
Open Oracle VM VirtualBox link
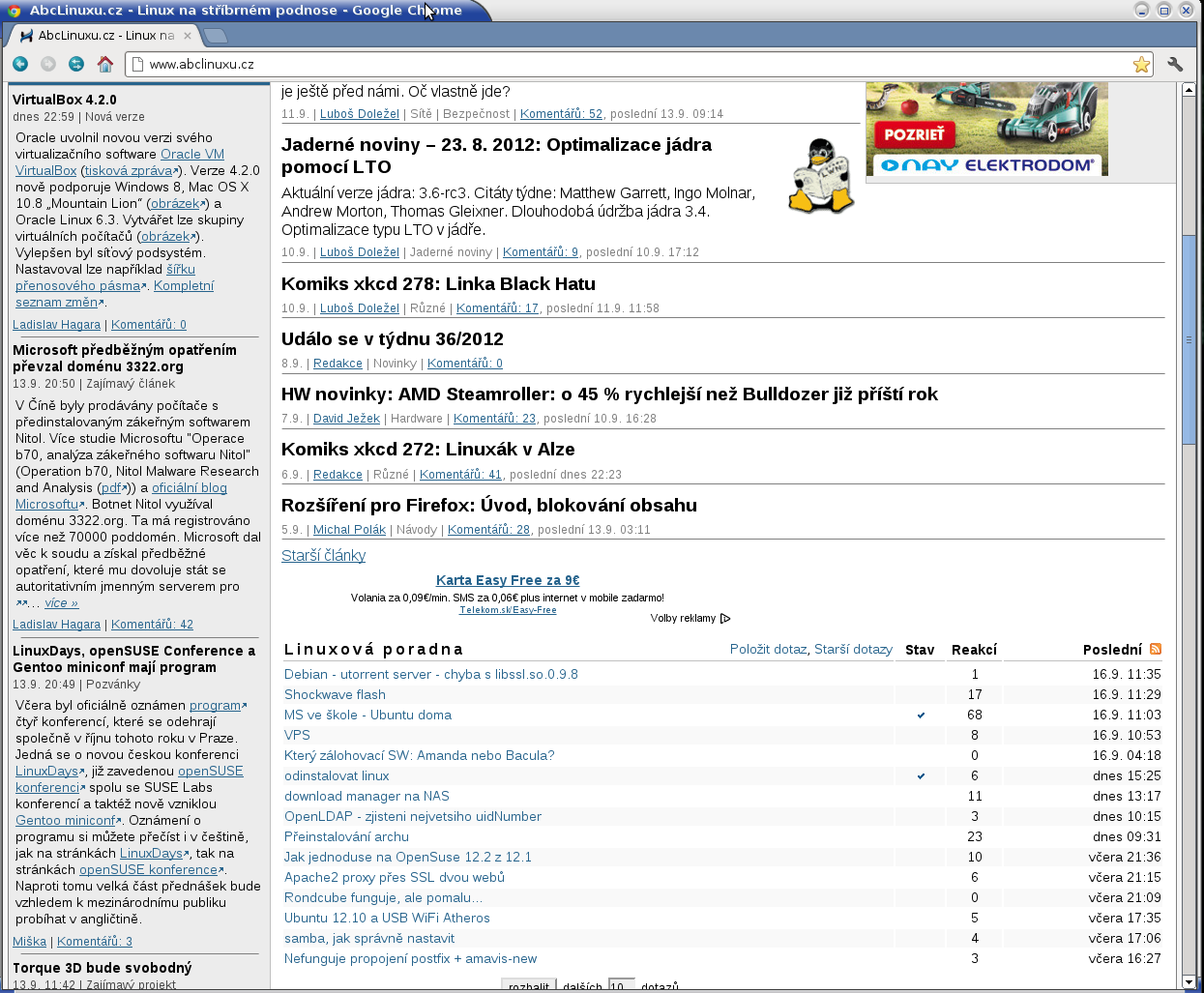[x=120, y=161]
